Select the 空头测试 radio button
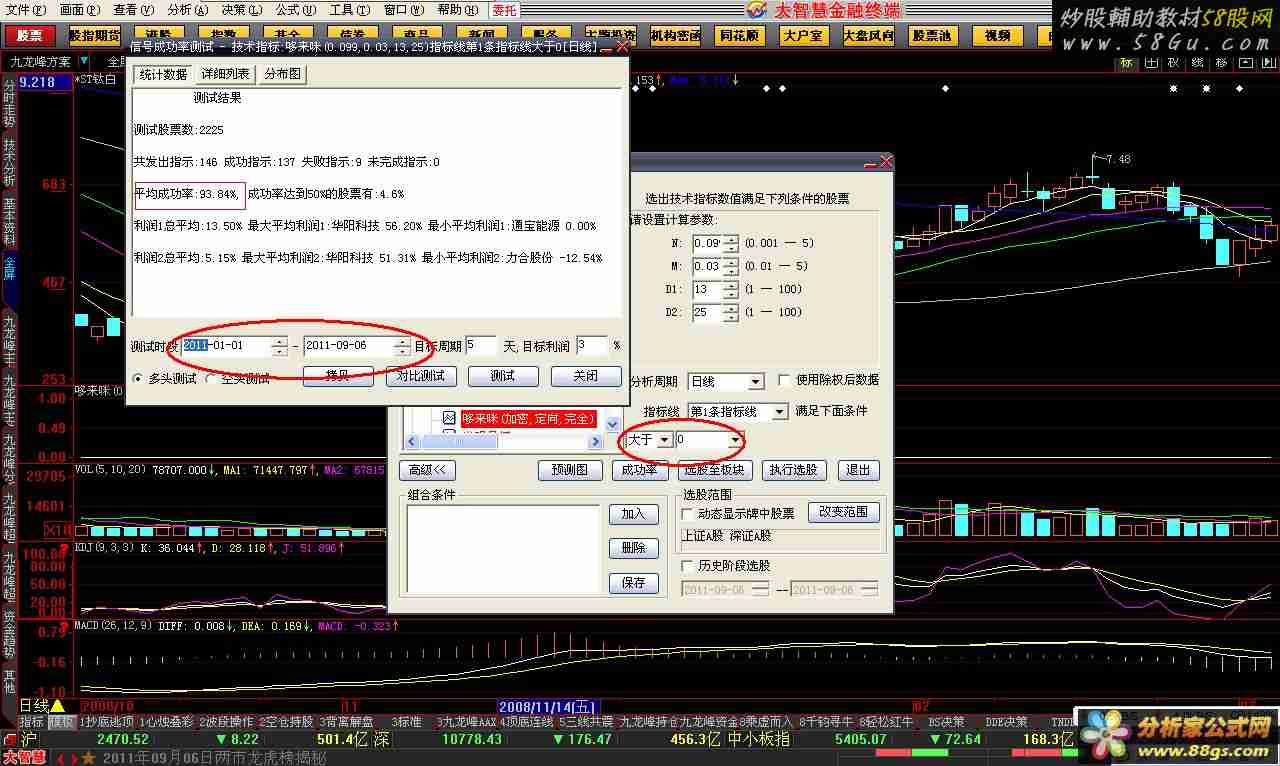The image size is (1280, 766). coord(212,379)
